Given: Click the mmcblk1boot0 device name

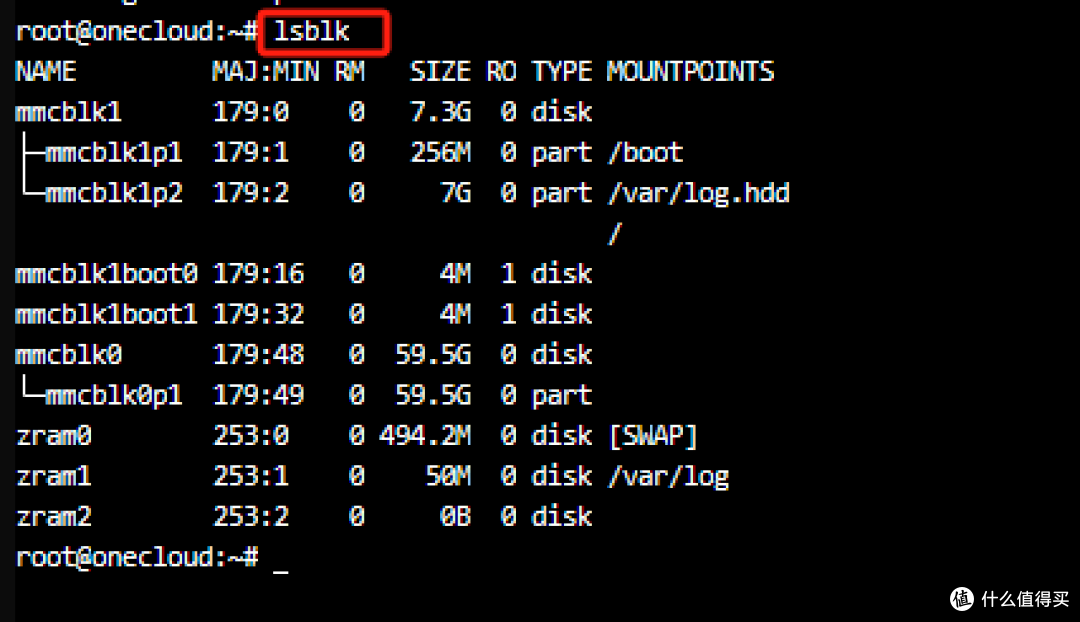Looking at the screenshot, I should [106, 274].
